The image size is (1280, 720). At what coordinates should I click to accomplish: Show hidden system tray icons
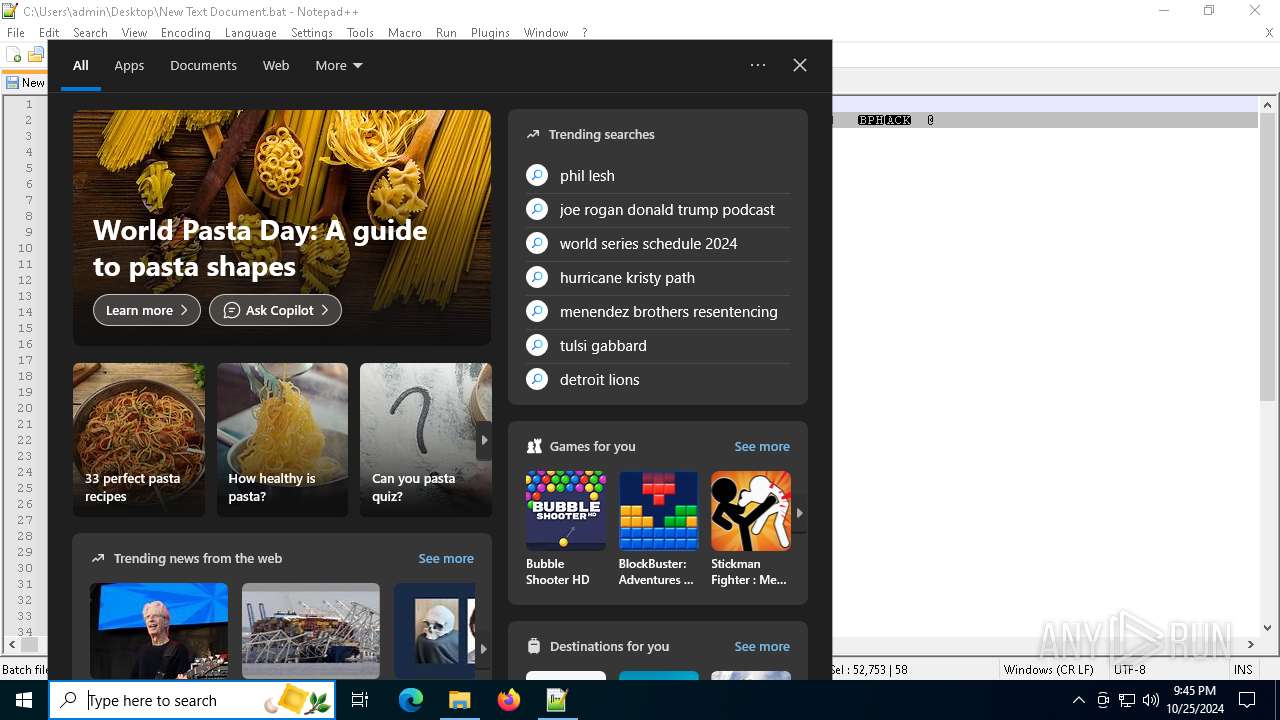tap(1078, 700)
